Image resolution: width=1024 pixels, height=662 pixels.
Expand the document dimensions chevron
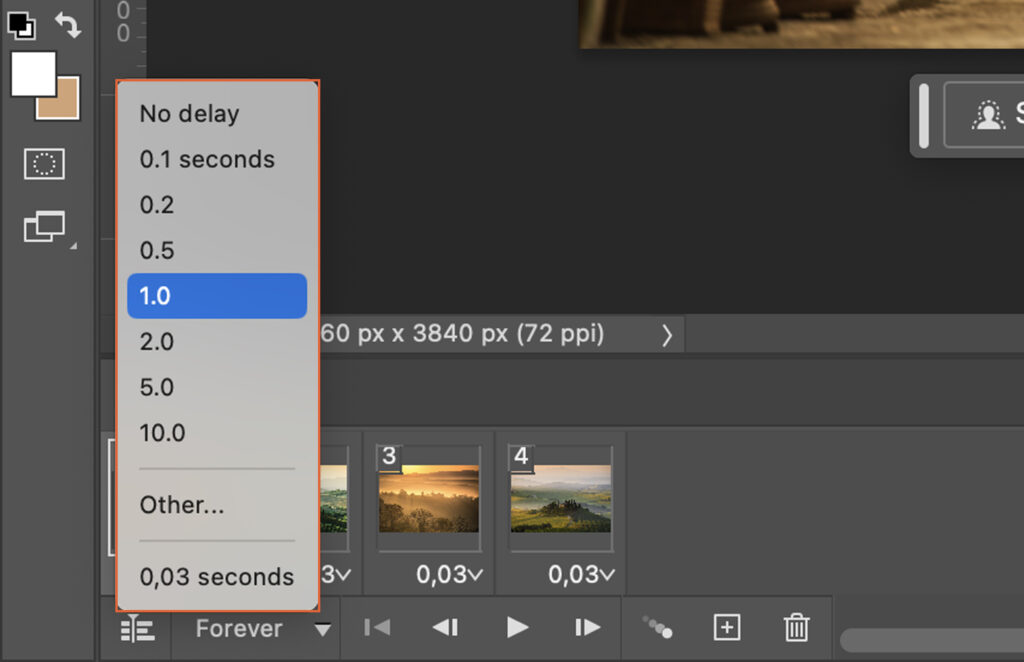tap(666, 334)
